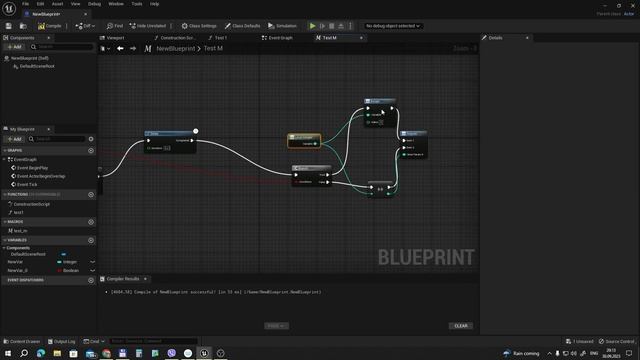The height and width of the screenshot is (360, 640).
Task: Open the Find search tool
Action: coord(115,26)
